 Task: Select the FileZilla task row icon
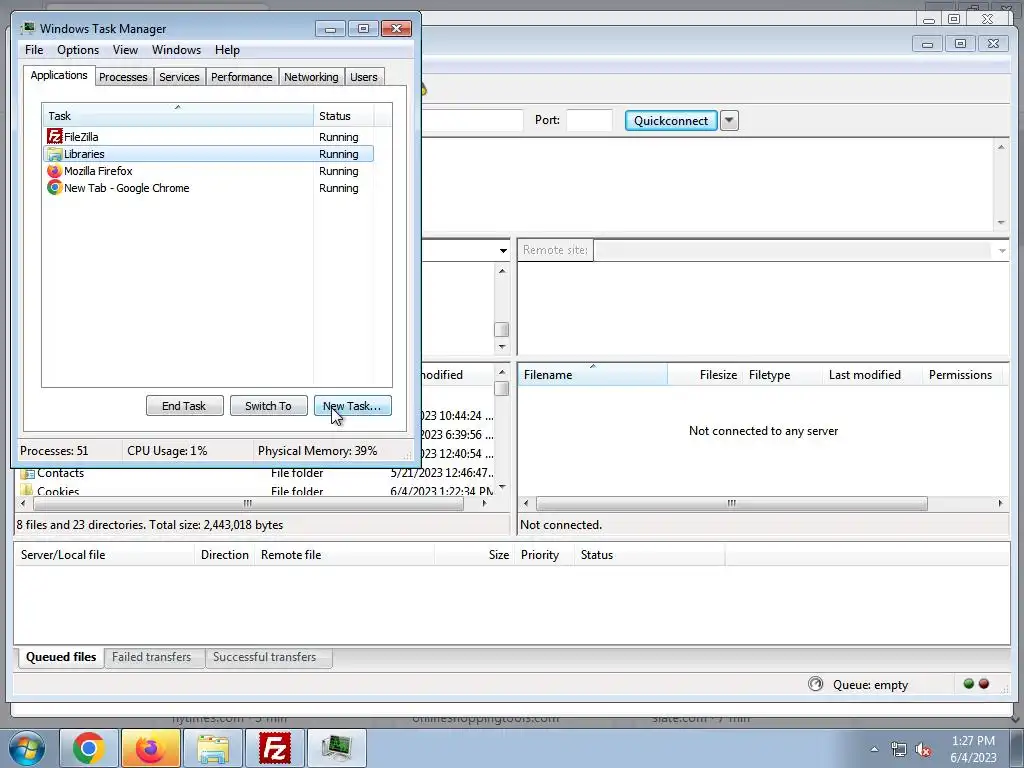click(x=54, y=136)
